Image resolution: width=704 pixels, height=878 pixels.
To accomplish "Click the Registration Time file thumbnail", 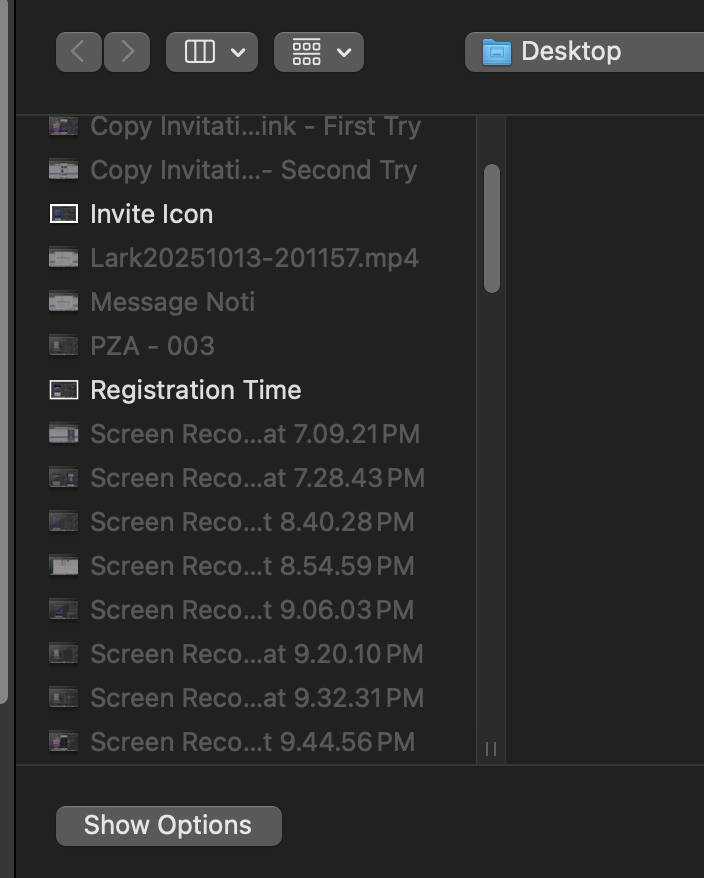I will click(64, 390).
